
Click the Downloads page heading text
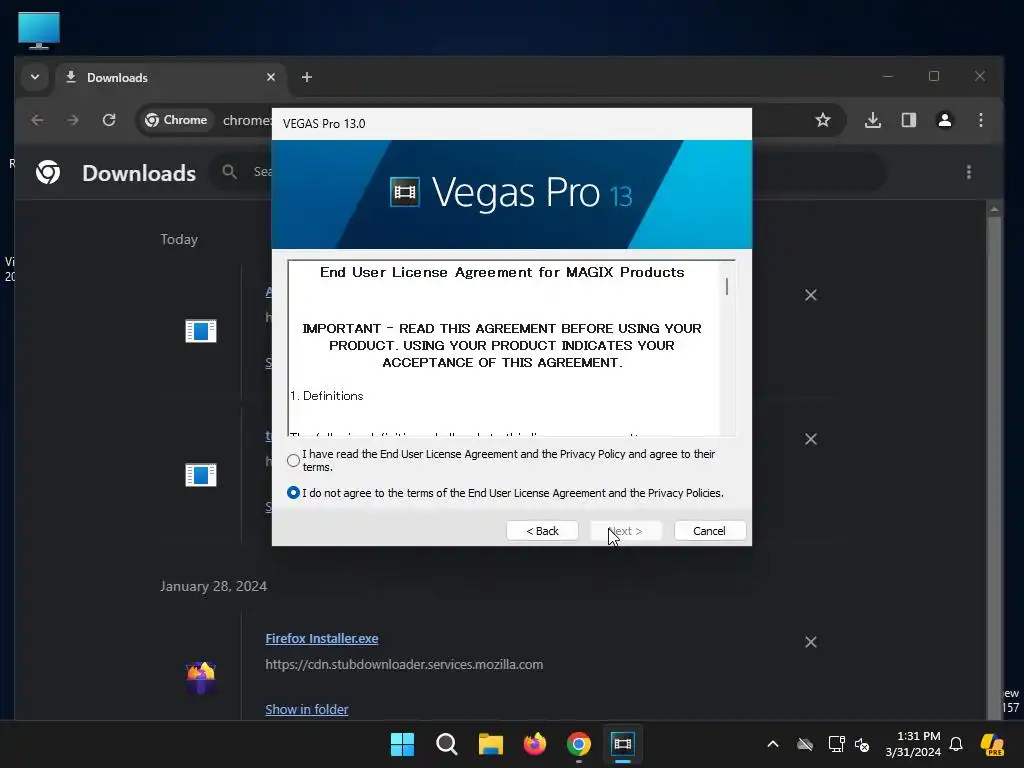(139, 173)
